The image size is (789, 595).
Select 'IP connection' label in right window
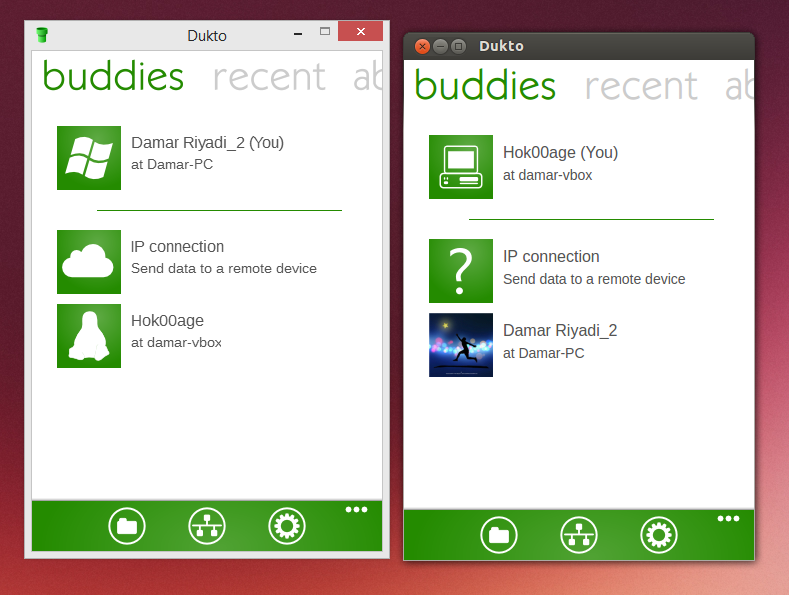pos(551,257)
